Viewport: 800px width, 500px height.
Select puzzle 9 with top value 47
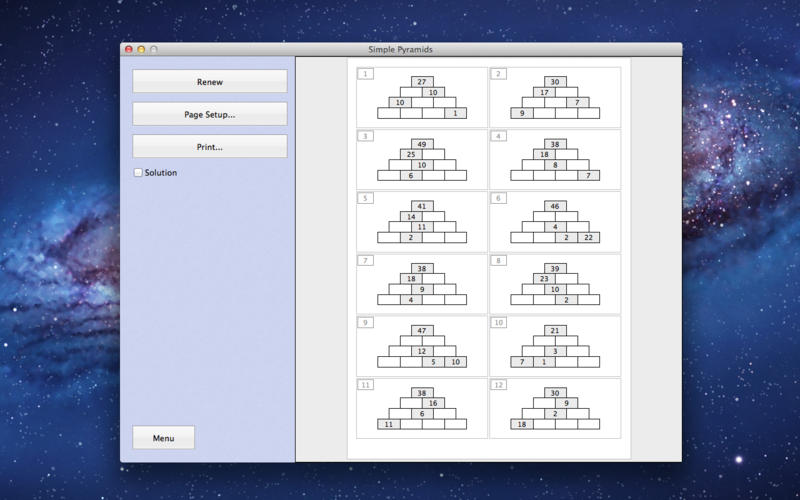421,346
